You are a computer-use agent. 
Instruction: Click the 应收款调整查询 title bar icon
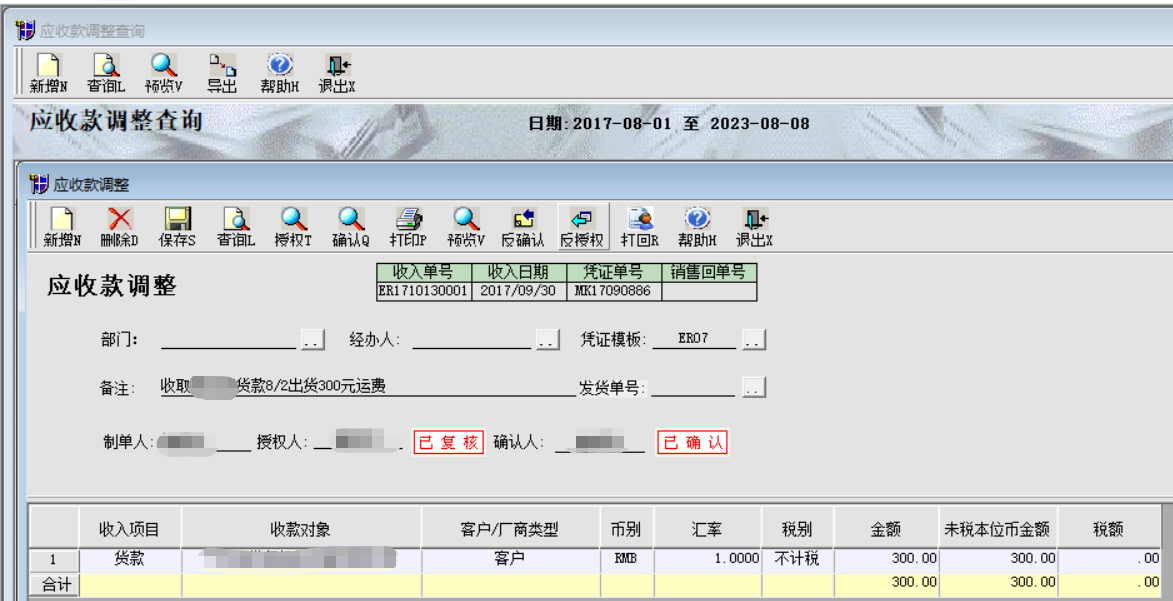pos(26,31)
